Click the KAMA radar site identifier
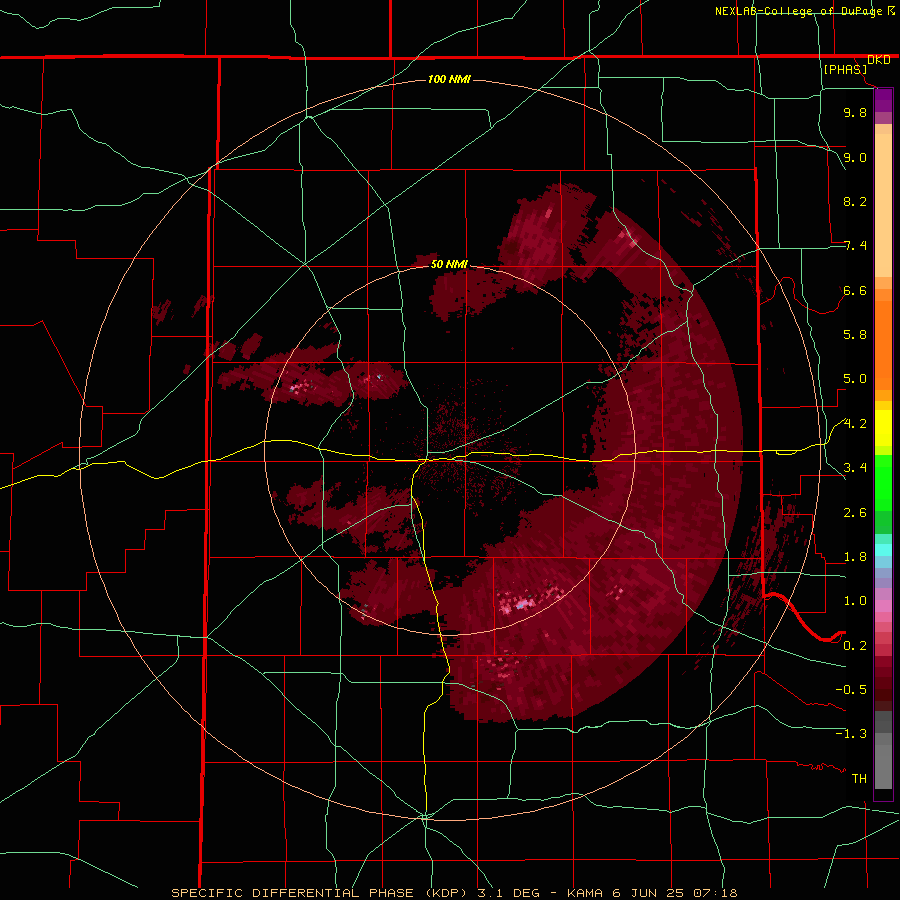 (585, 893)
